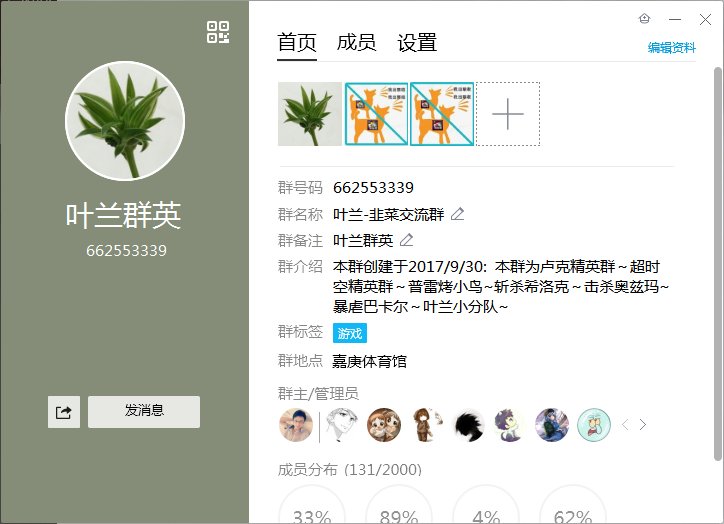
Task: Click group name 叶兰-韭菜交流群
Action: point(389,214)
